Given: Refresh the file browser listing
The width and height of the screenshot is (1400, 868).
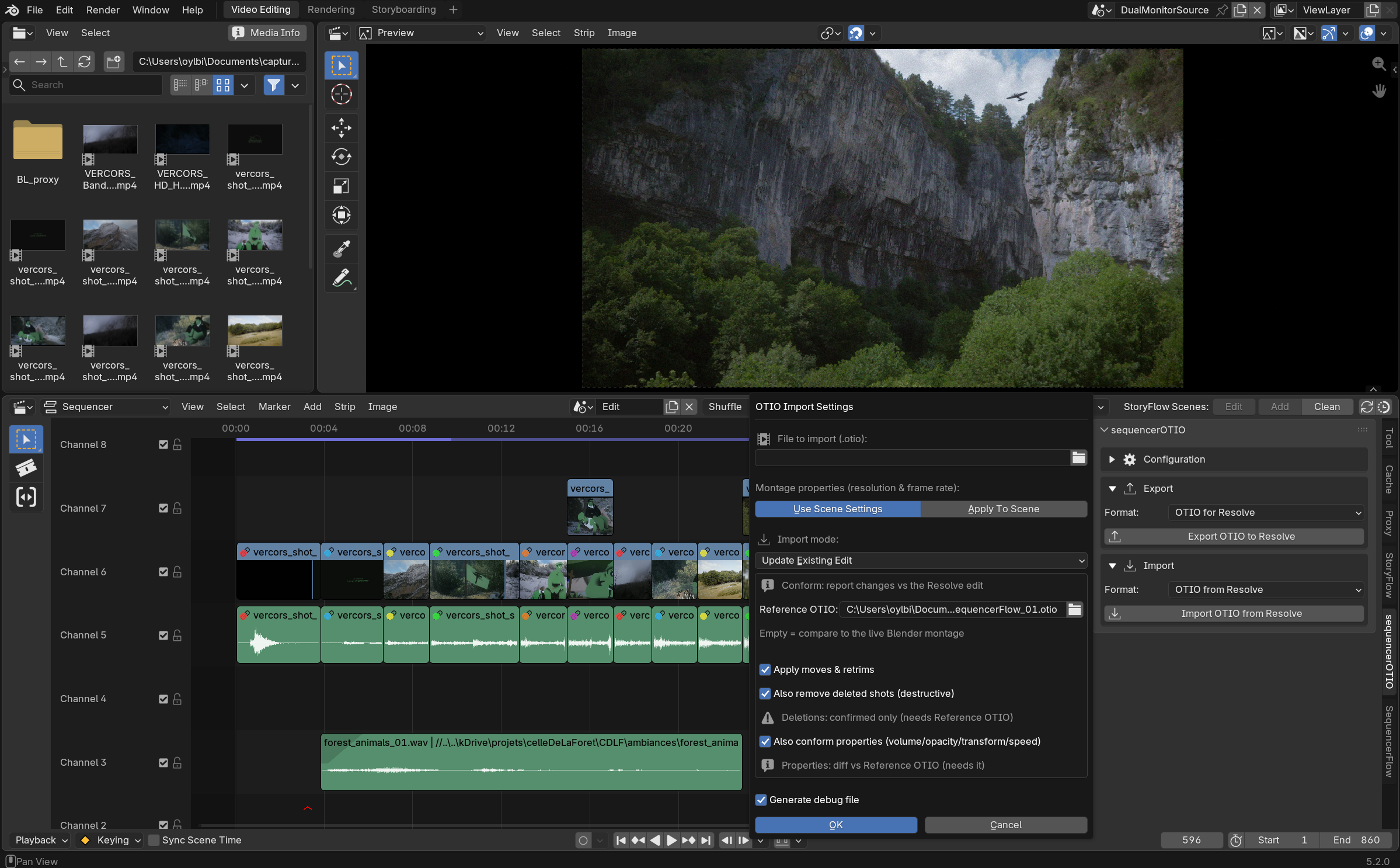Looking at the screenshot, I should point(85,61).
